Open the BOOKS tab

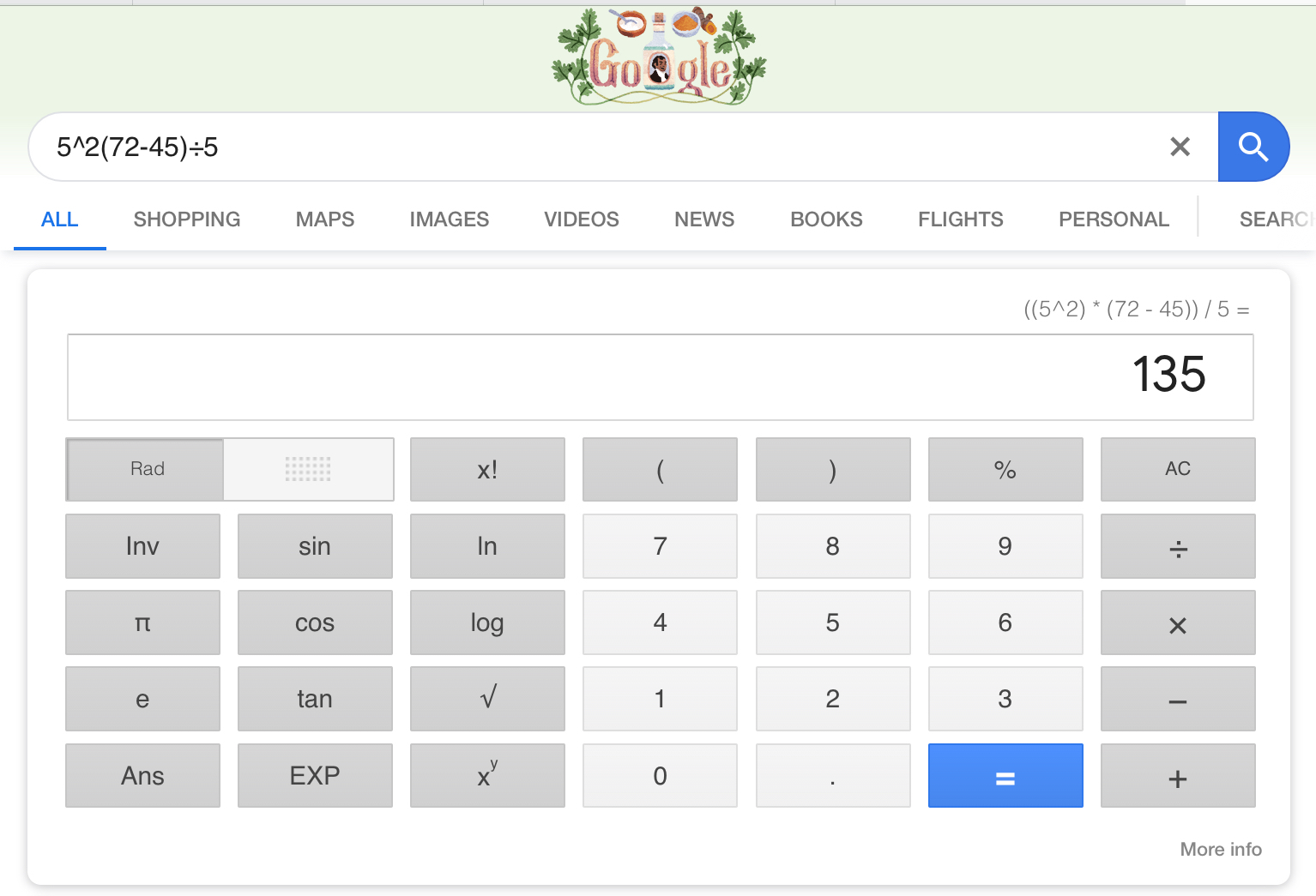tap(826, 219)
